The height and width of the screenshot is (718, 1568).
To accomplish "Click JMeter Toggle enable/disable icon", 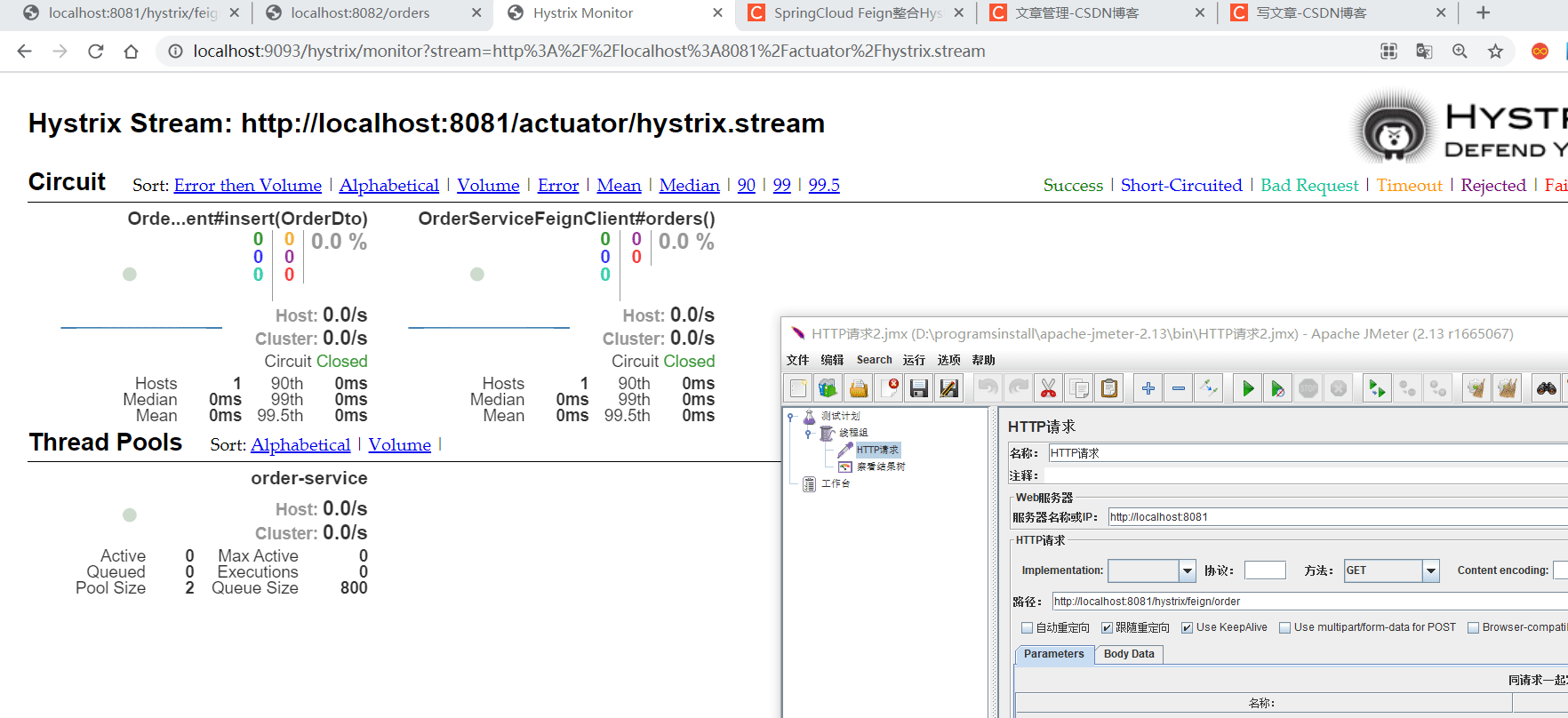I will coord(1209,388).
